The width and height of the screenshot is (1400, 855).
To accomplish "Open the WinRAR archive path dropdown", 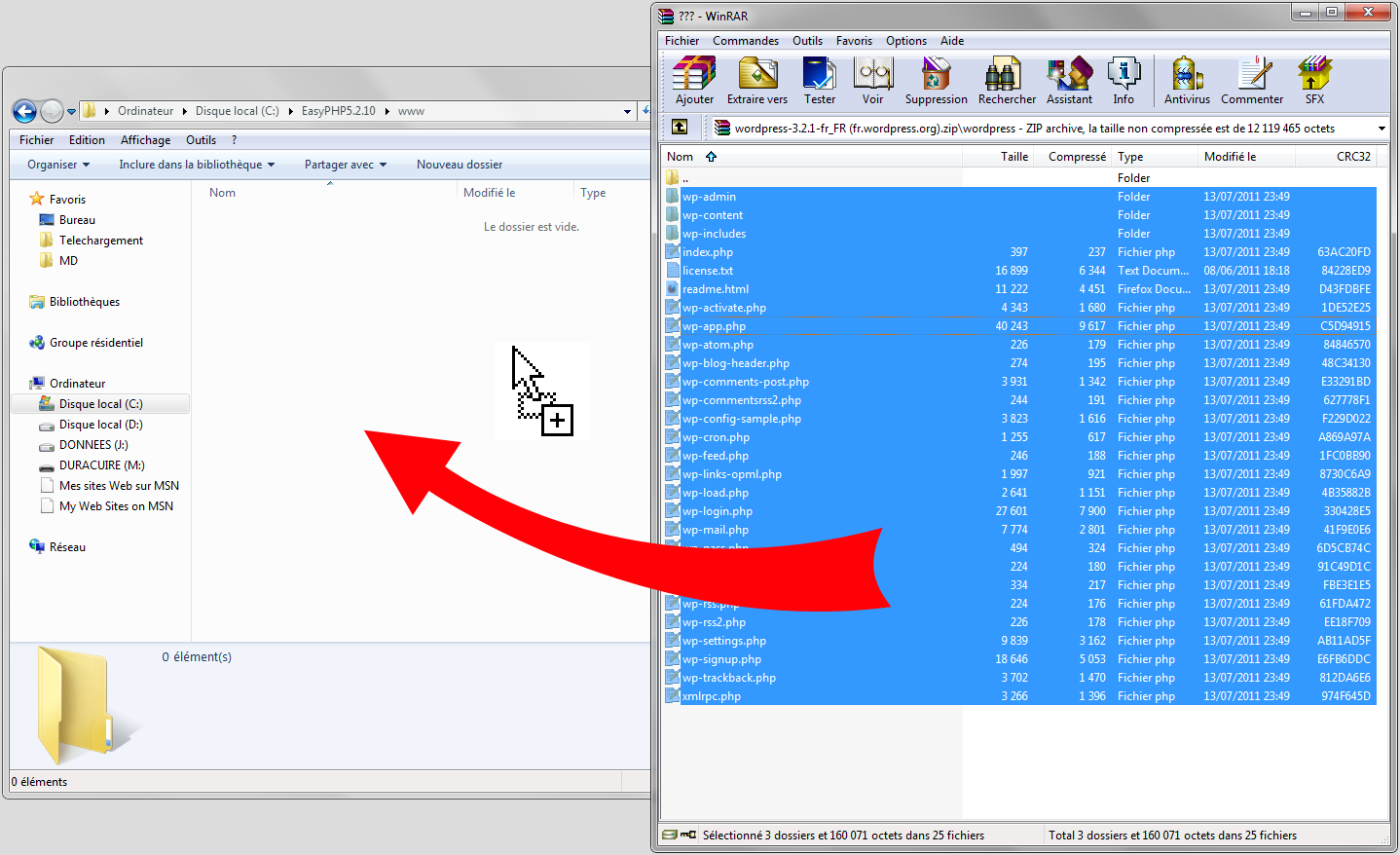I will pos(1381,129).
